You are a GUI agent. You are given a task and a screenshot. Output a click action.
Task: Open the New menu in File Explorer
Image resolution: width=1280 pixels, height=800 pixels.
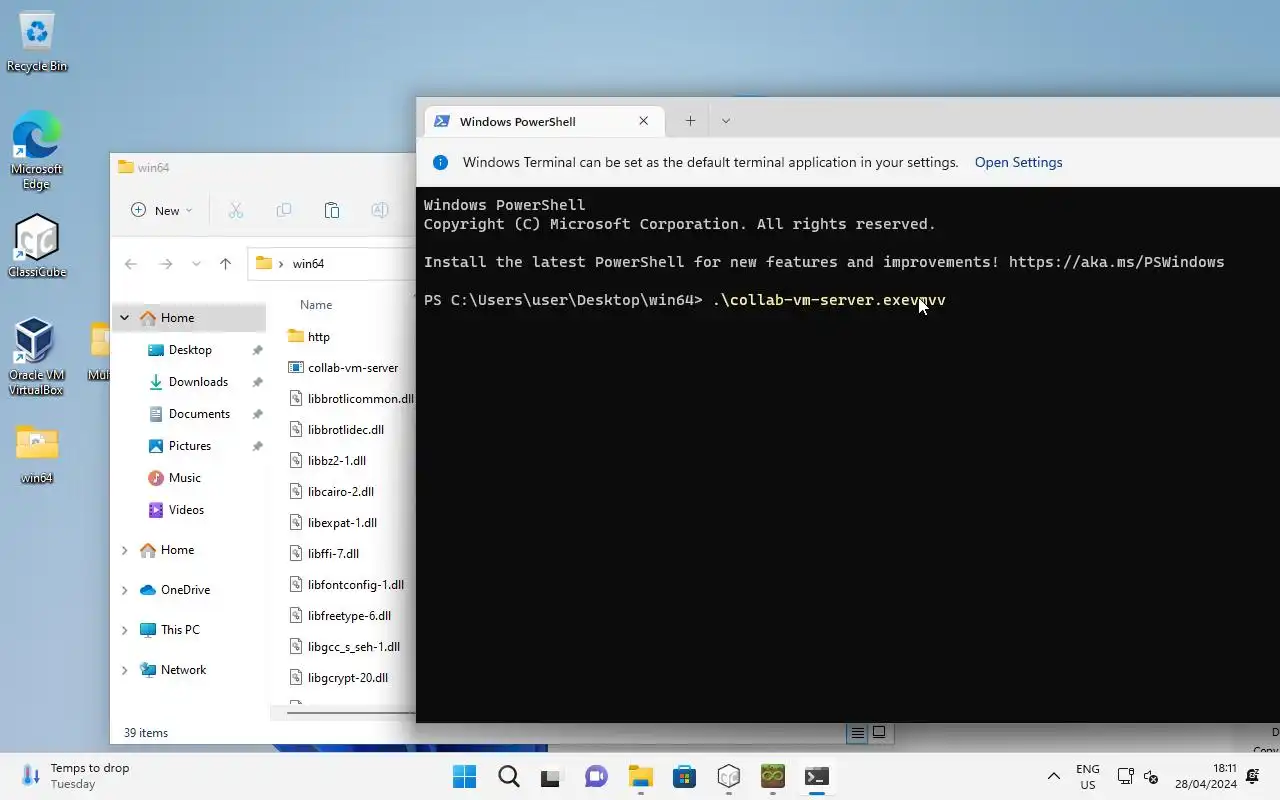click(x=161, y=210)
